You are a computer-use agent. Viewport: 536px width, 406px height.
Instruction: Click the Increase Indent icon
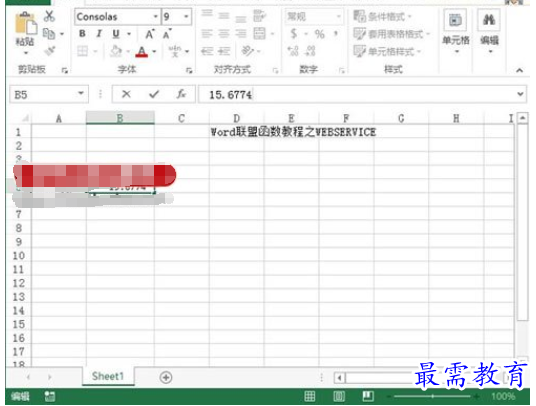click(x=224, y=51)
